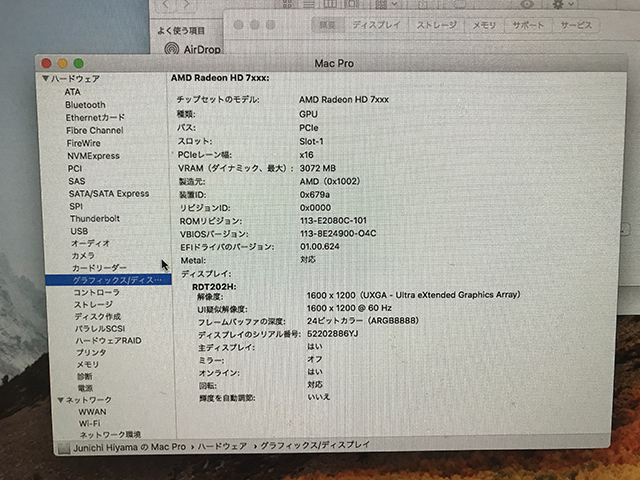Click display serial number 52202886YJ
The image size is (640, 480).
[x=332, y=334]
